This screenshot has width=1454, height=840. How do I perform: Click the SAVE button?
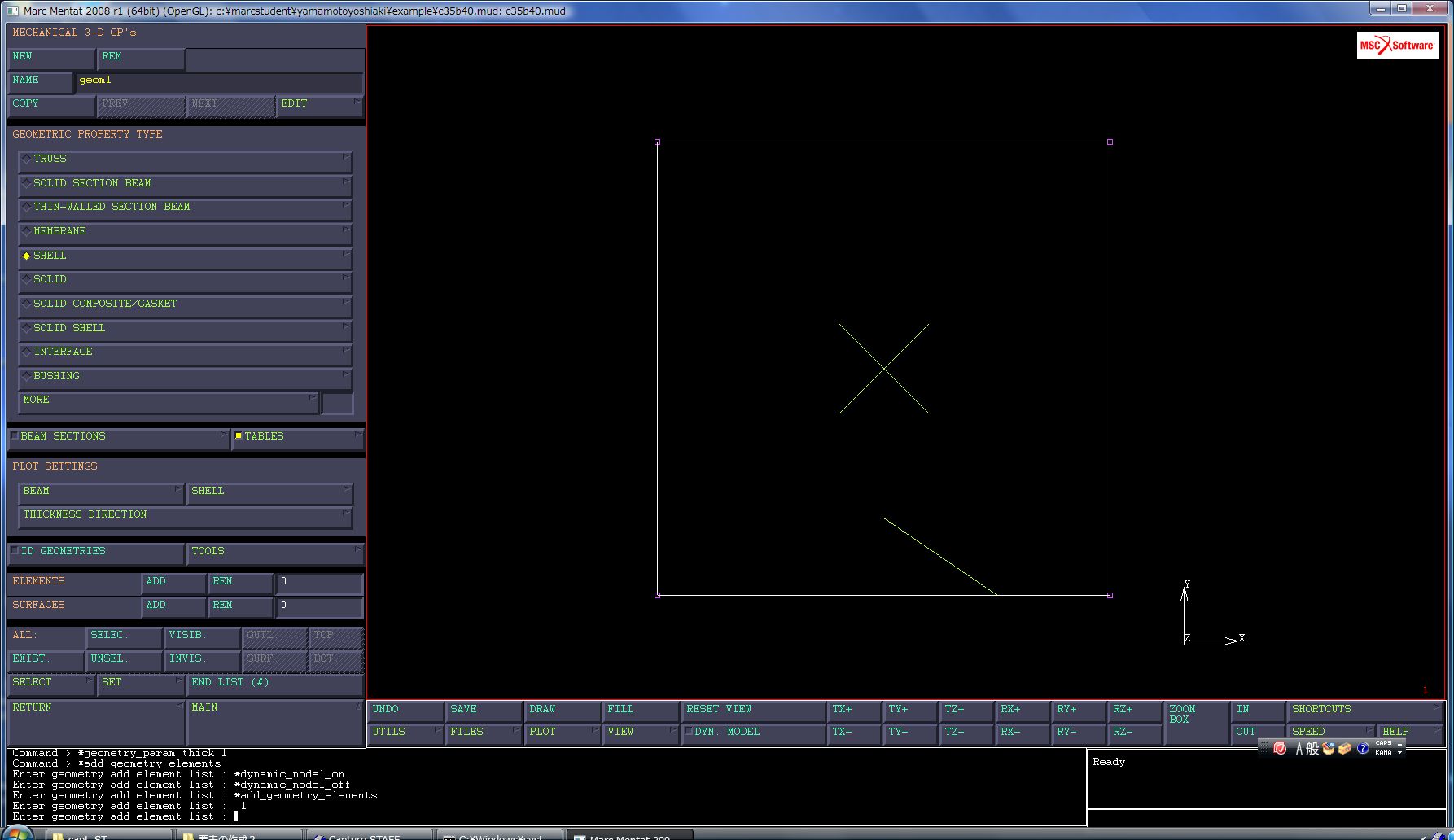[x=484, y=710]
